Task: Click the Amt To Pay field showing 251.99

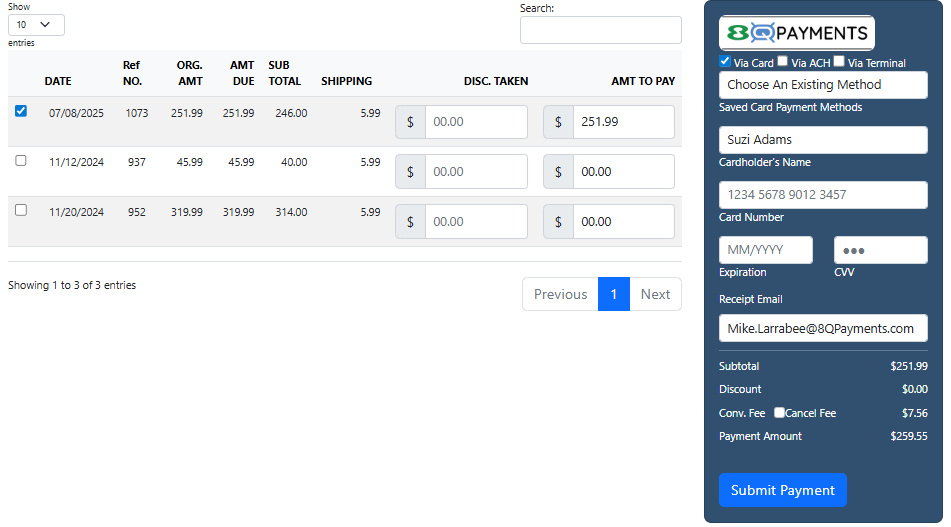Action: pos(623,122)
